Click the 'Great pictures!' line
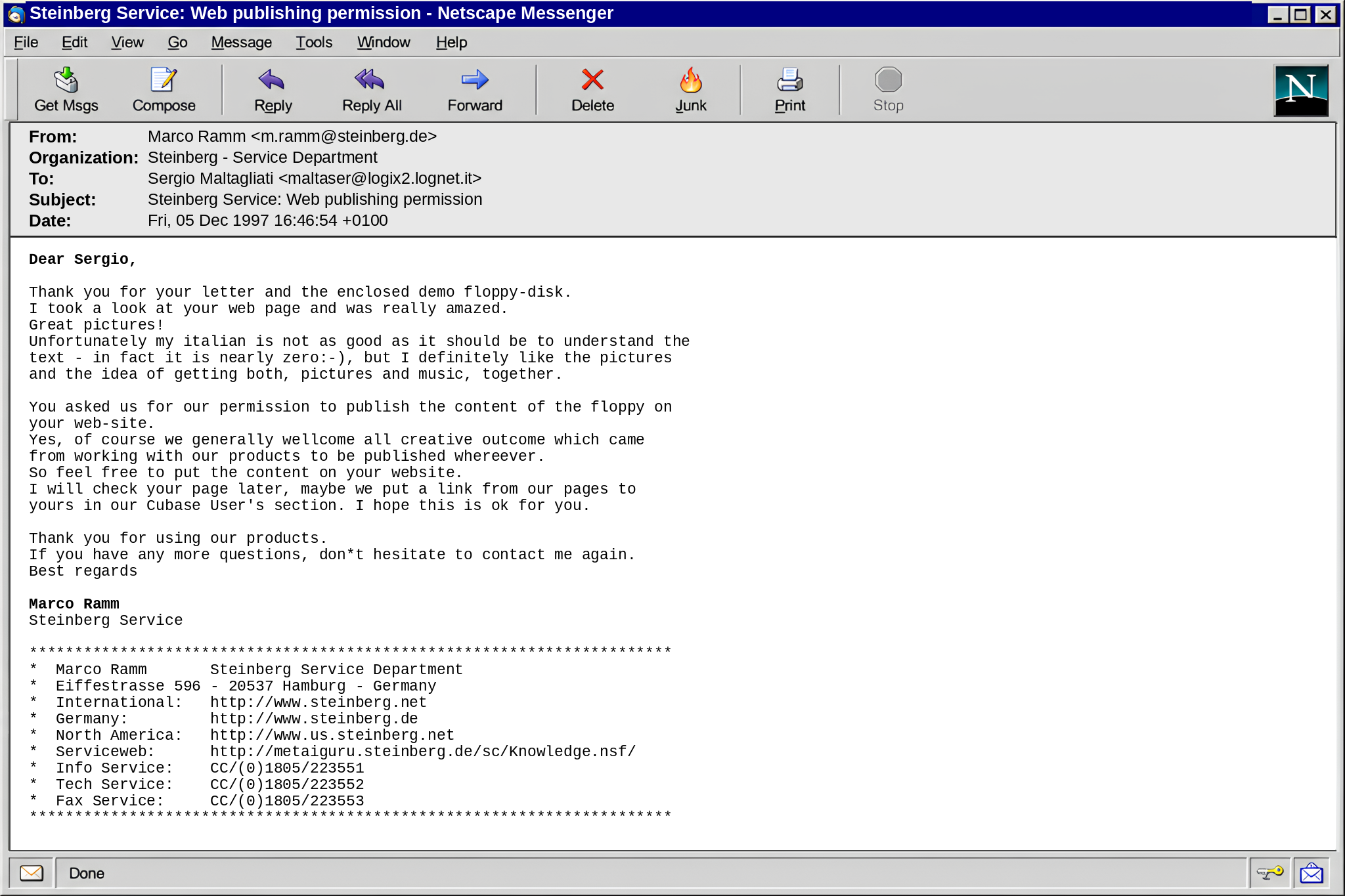Viewport: 1345px width, 896px height. tap(96, 325)
